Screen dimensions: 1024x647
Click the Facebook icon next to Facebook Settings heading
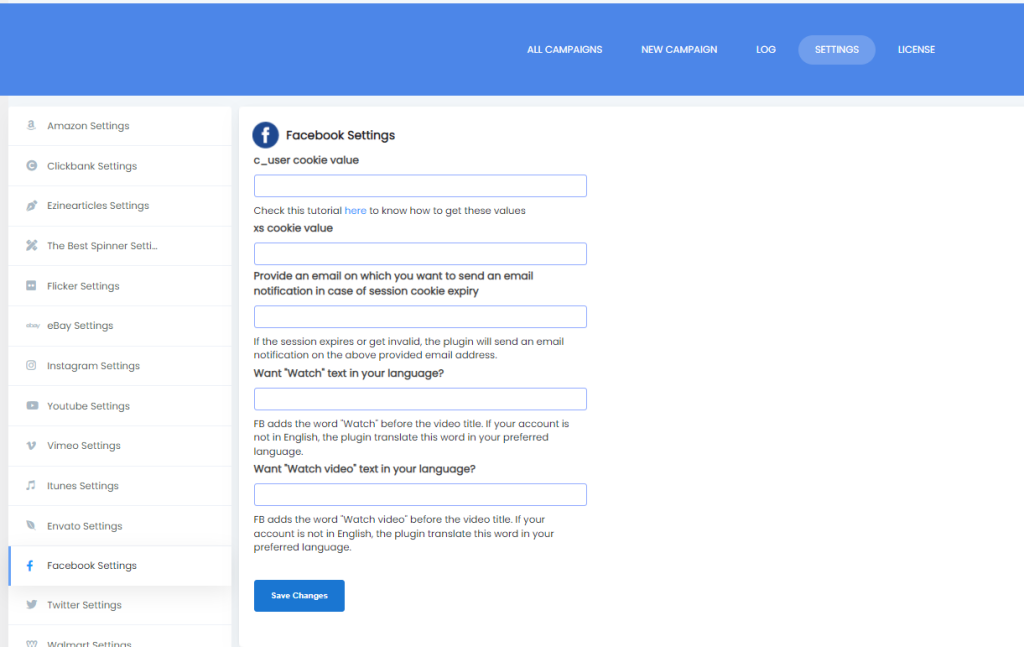coord(265,134)
